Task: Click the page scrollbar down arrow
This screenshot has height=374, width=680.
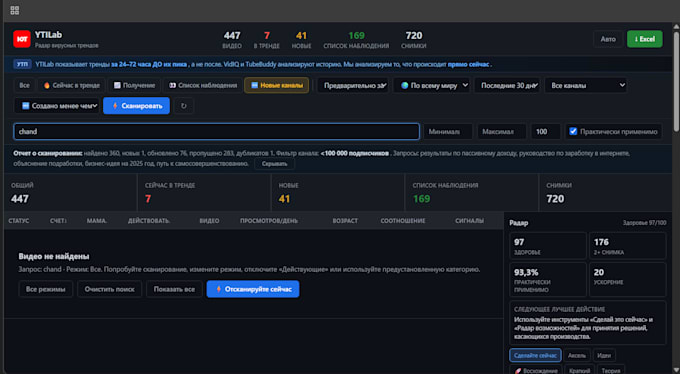Action: click(676, 370)
